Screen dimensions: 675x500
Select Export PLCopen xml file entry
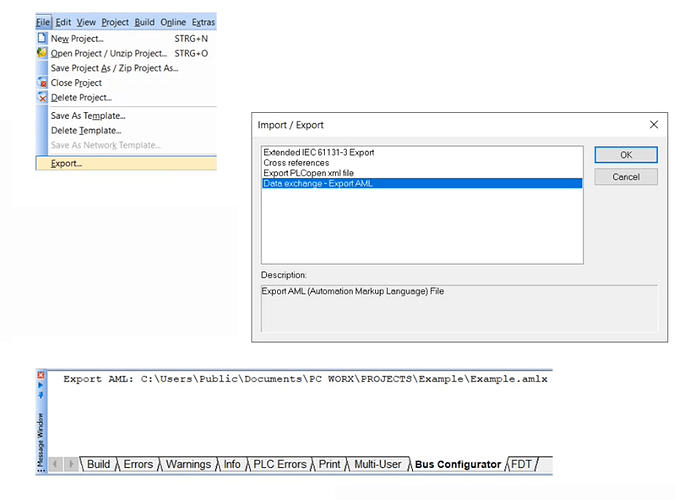point(308,172)
